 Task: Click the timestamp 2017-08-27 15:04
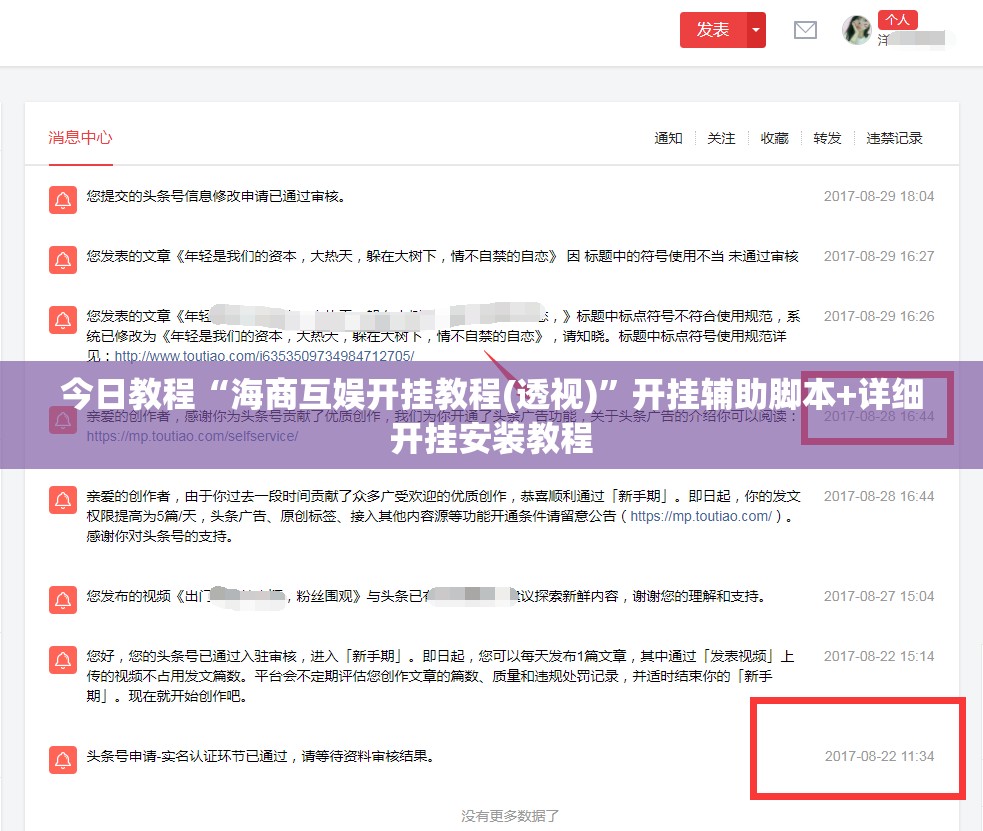(879, 596)
